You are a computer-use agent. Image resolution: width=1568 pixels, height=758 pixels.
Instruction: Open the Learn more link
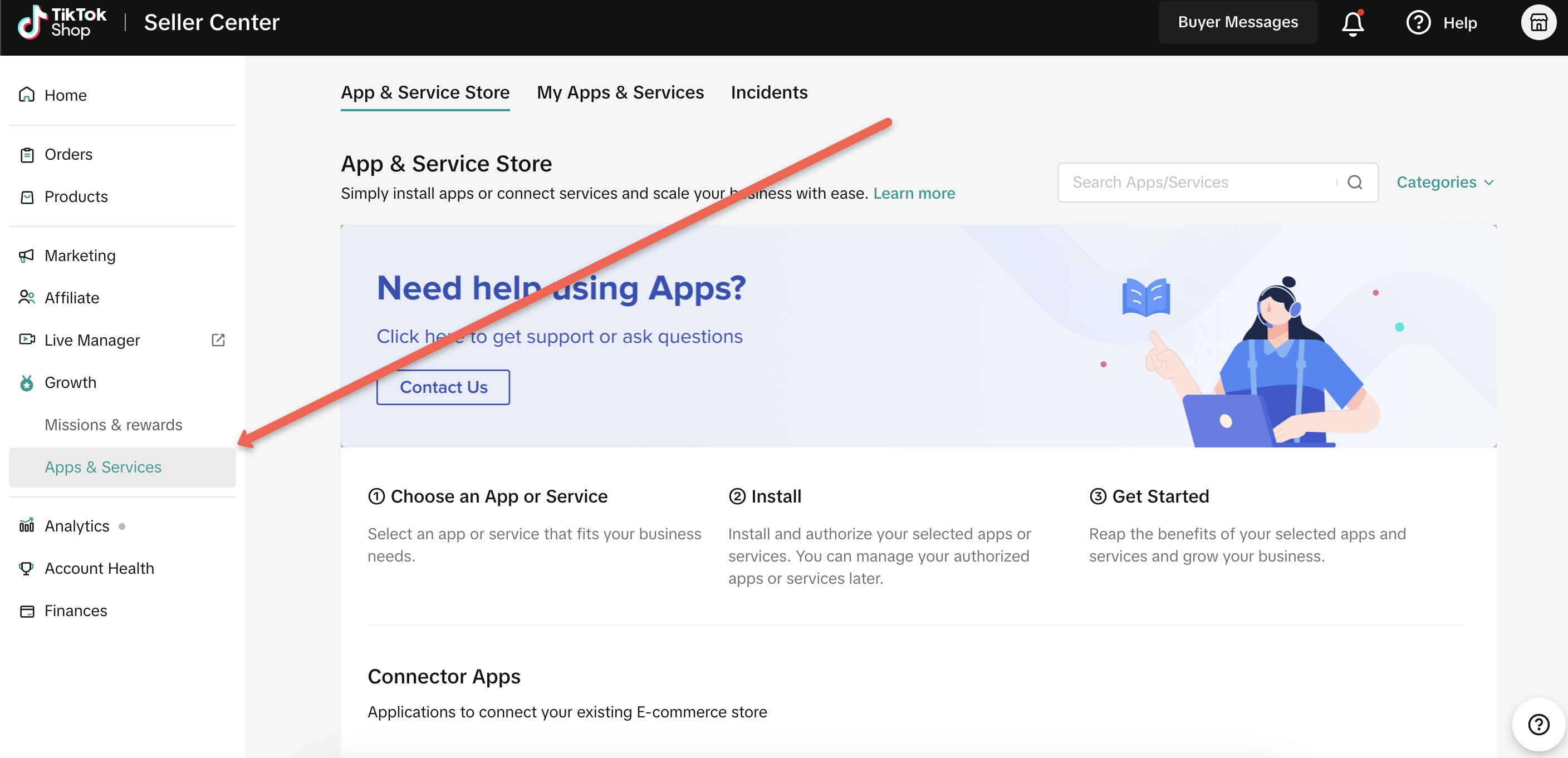914,194
